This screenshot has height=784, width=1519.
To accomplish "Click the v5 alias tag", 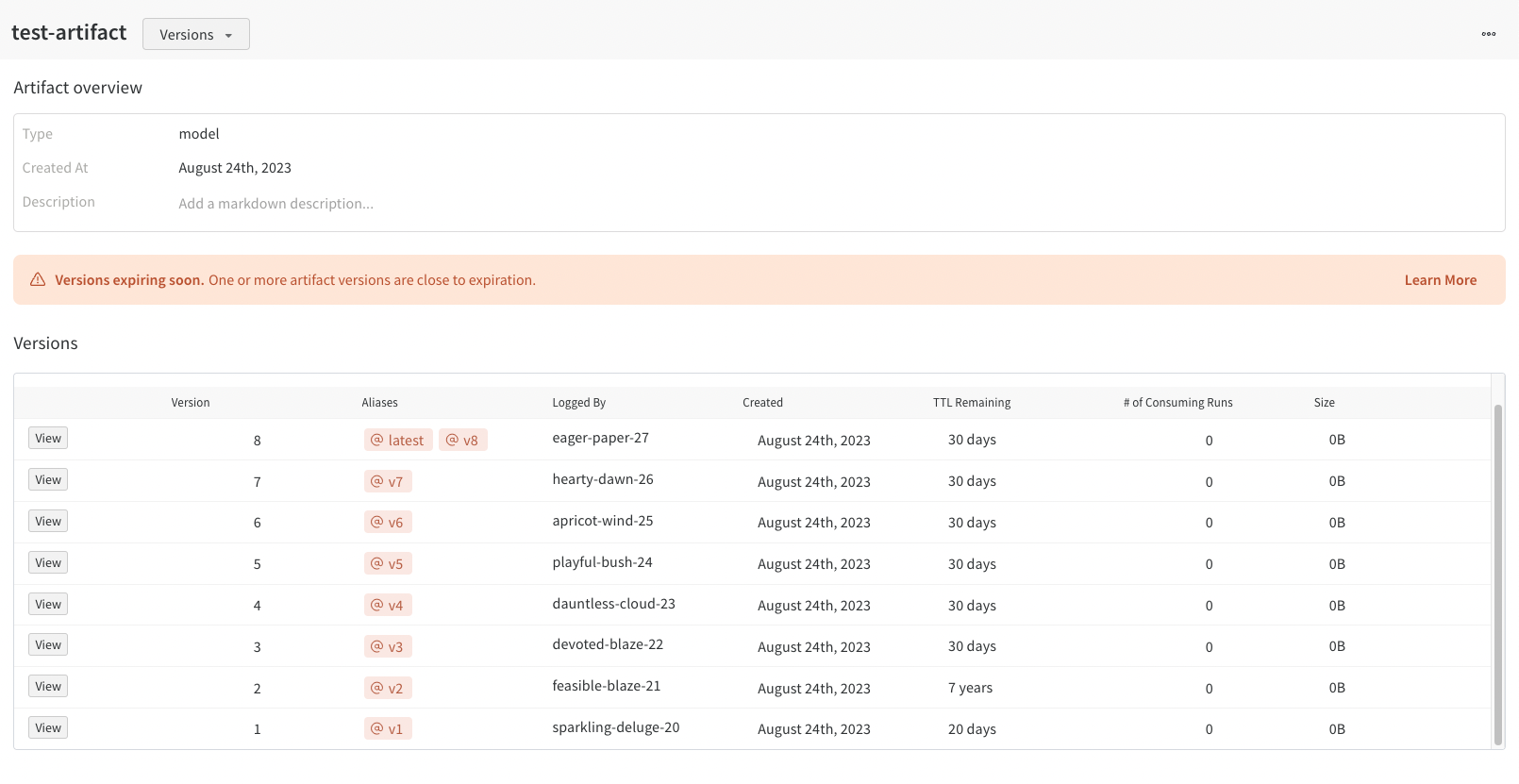I will click(388, 564).
